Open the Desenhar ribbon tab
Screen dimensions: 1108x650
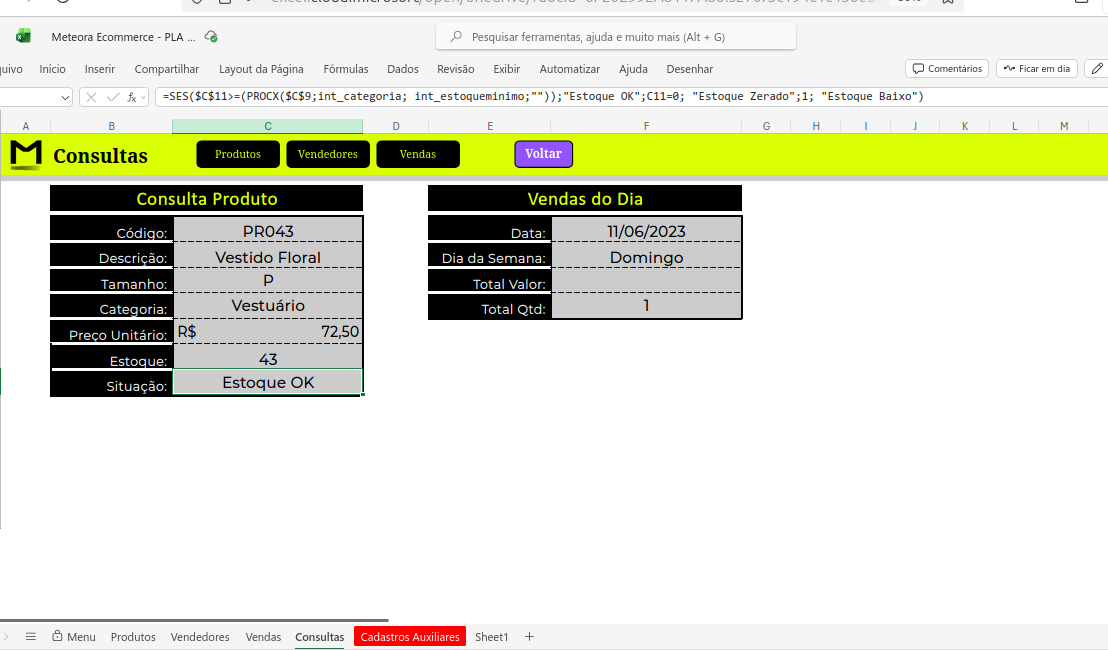point(690,69)
